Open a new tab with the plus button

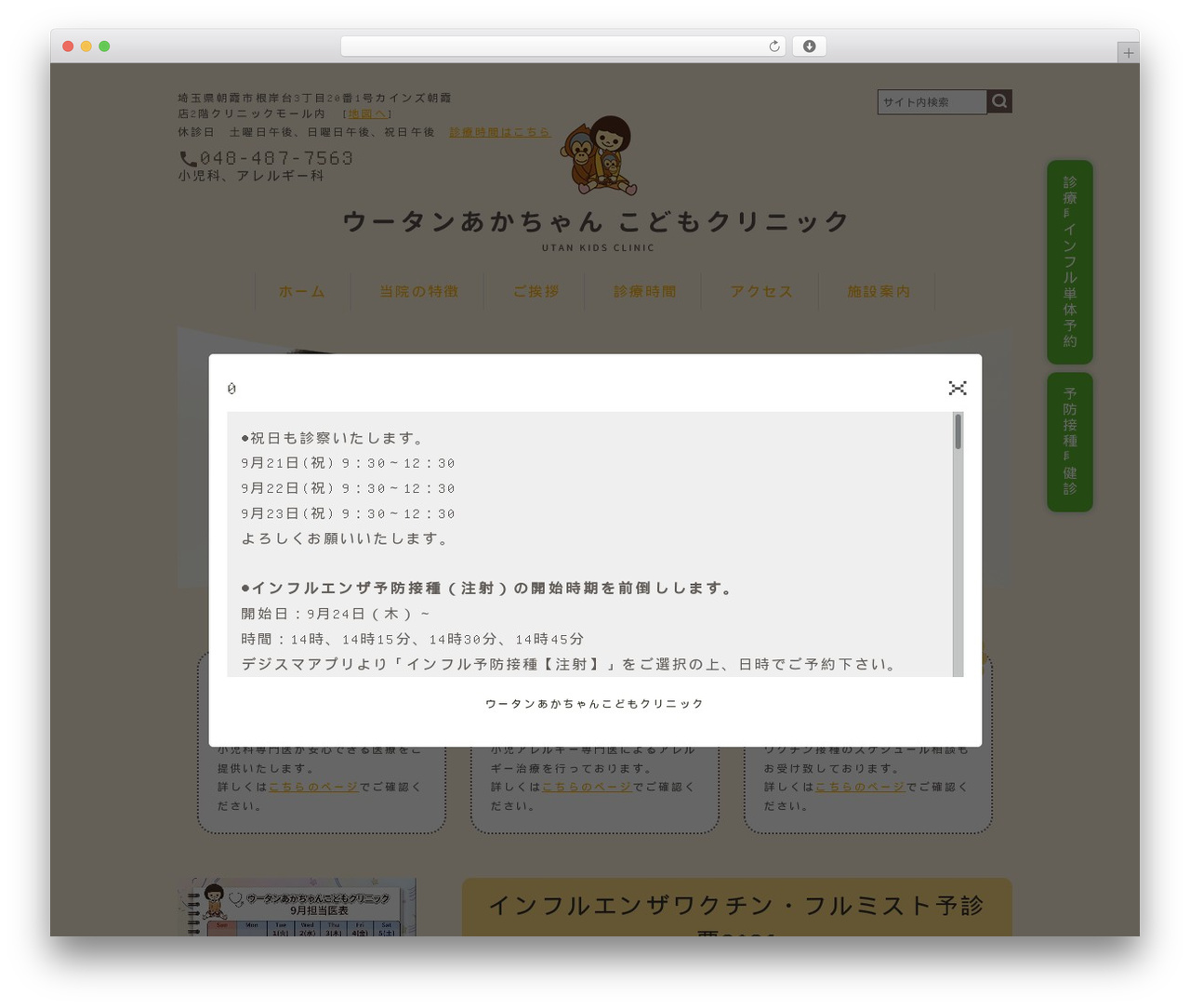1128,52
